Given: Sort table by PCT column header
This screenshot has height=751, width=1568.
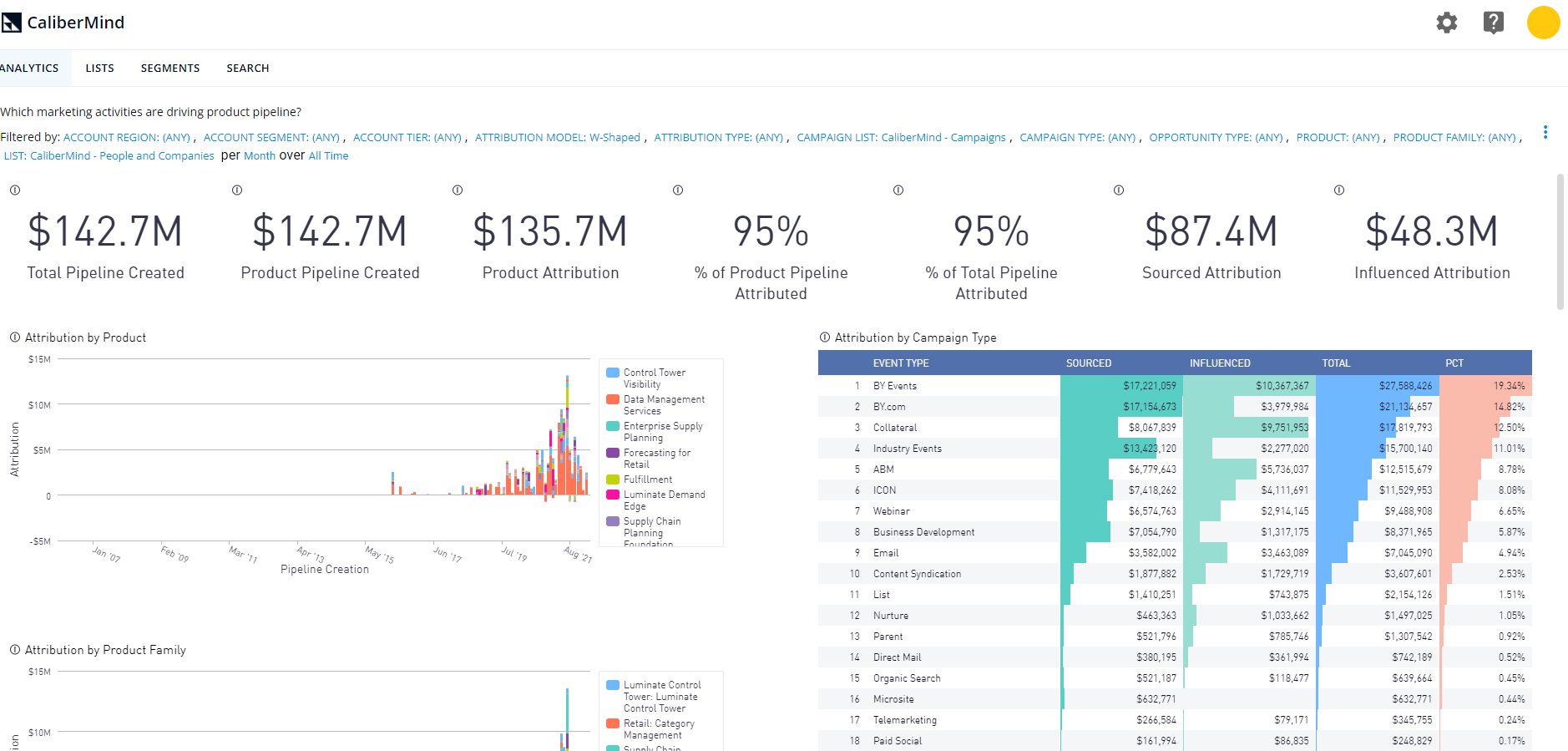Looking at the screenshot, I should 1454,363.
